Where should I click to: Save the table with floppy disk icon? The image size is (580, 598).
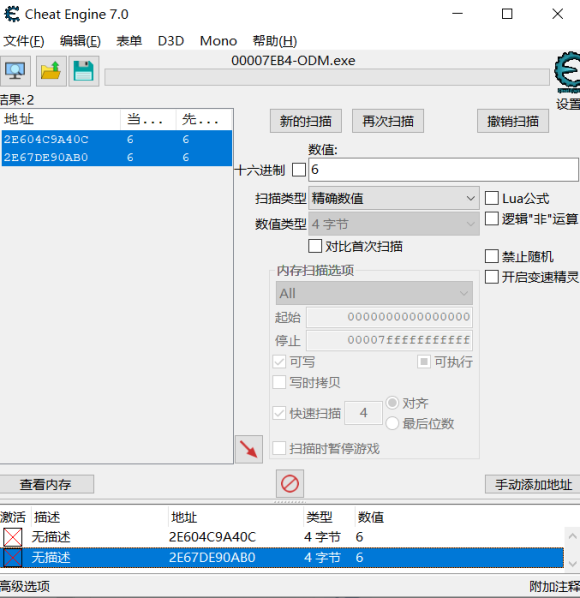point(84,71)
